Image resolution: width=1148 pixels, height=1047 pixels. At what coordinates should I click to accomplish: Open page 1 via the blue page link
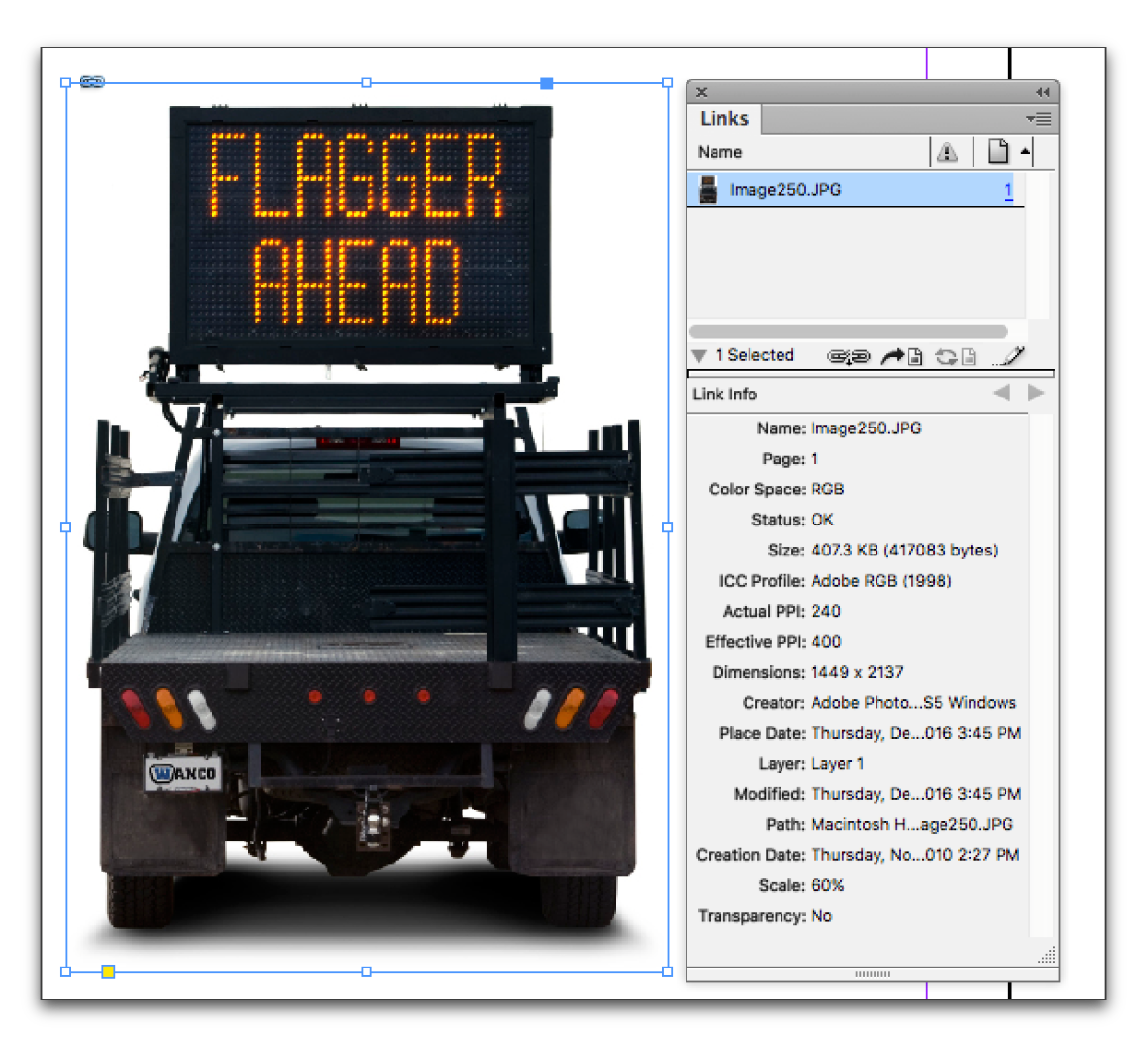click(1009, 189)
